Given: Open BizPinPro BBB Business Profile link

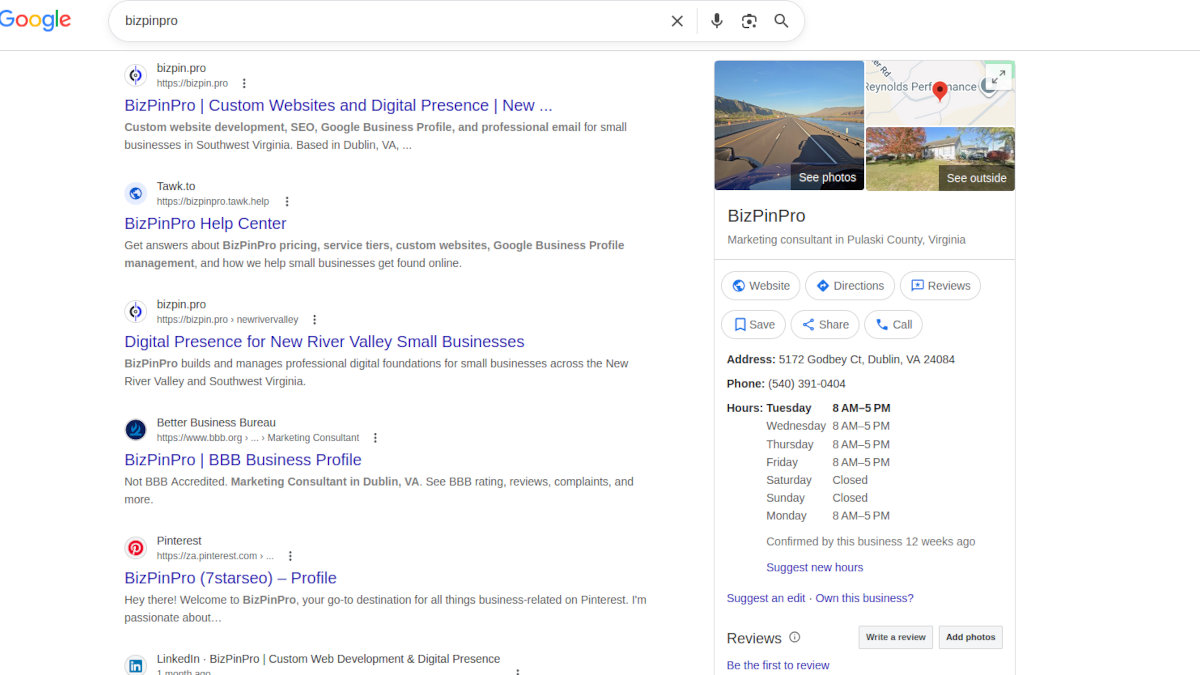Looking at the screenshot, I should pyautogui.click(x=243, y=459).
